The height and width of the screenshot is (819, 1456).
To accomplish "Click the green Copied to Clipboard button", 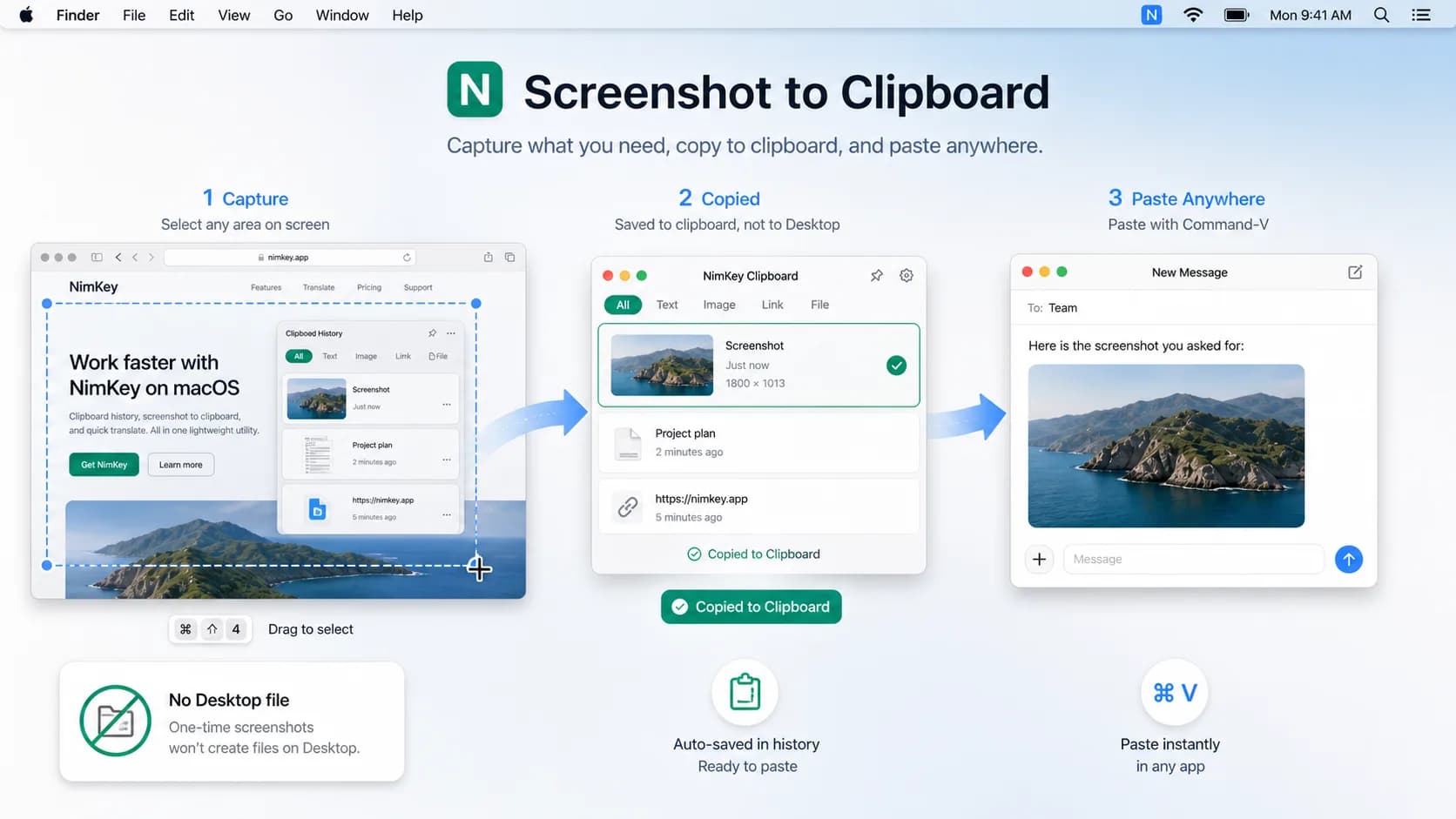I will [x=751, y=607].
